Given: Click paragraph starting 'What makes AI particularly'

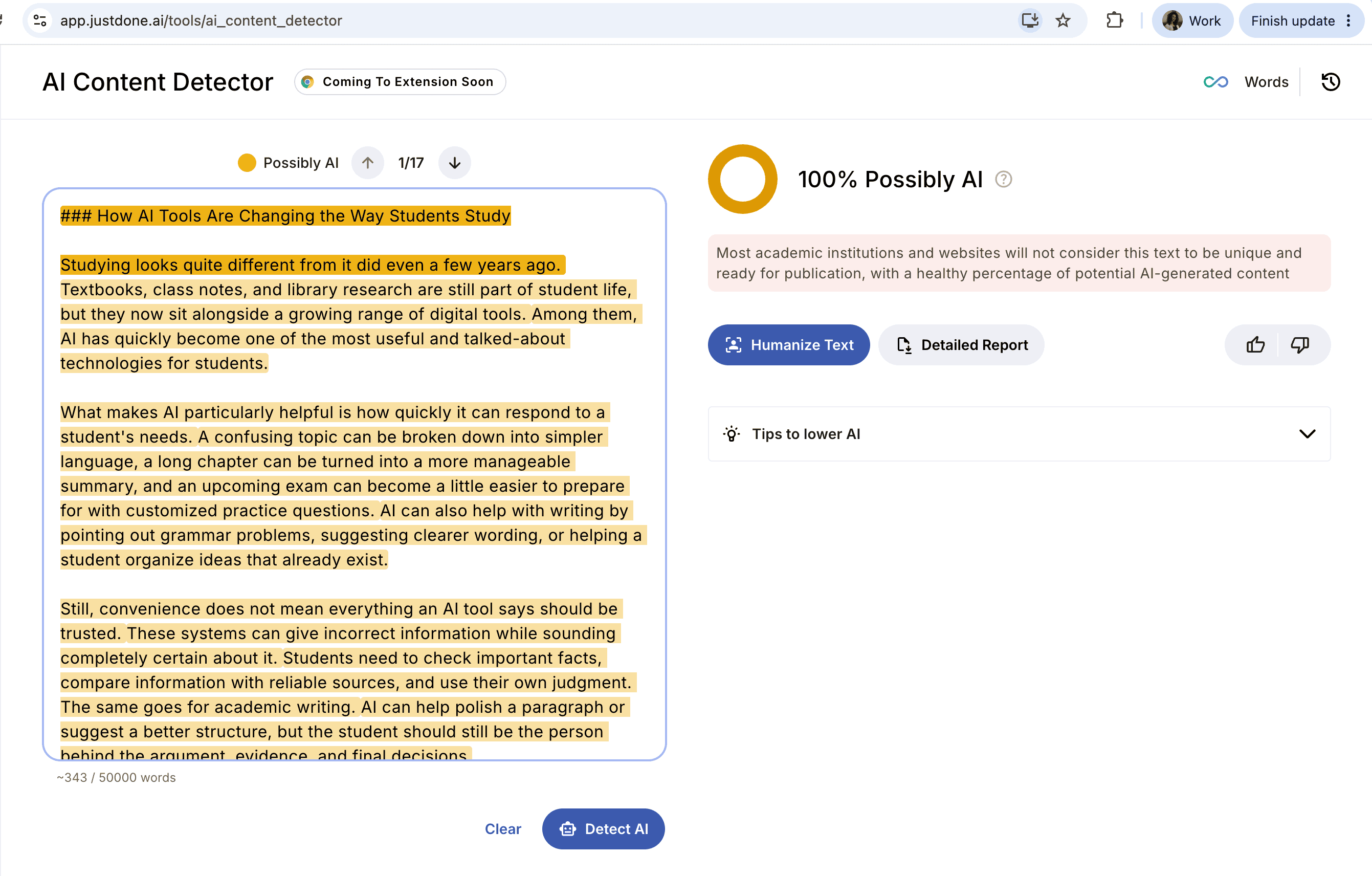Looking at the screenshot, I should point(353,486).
